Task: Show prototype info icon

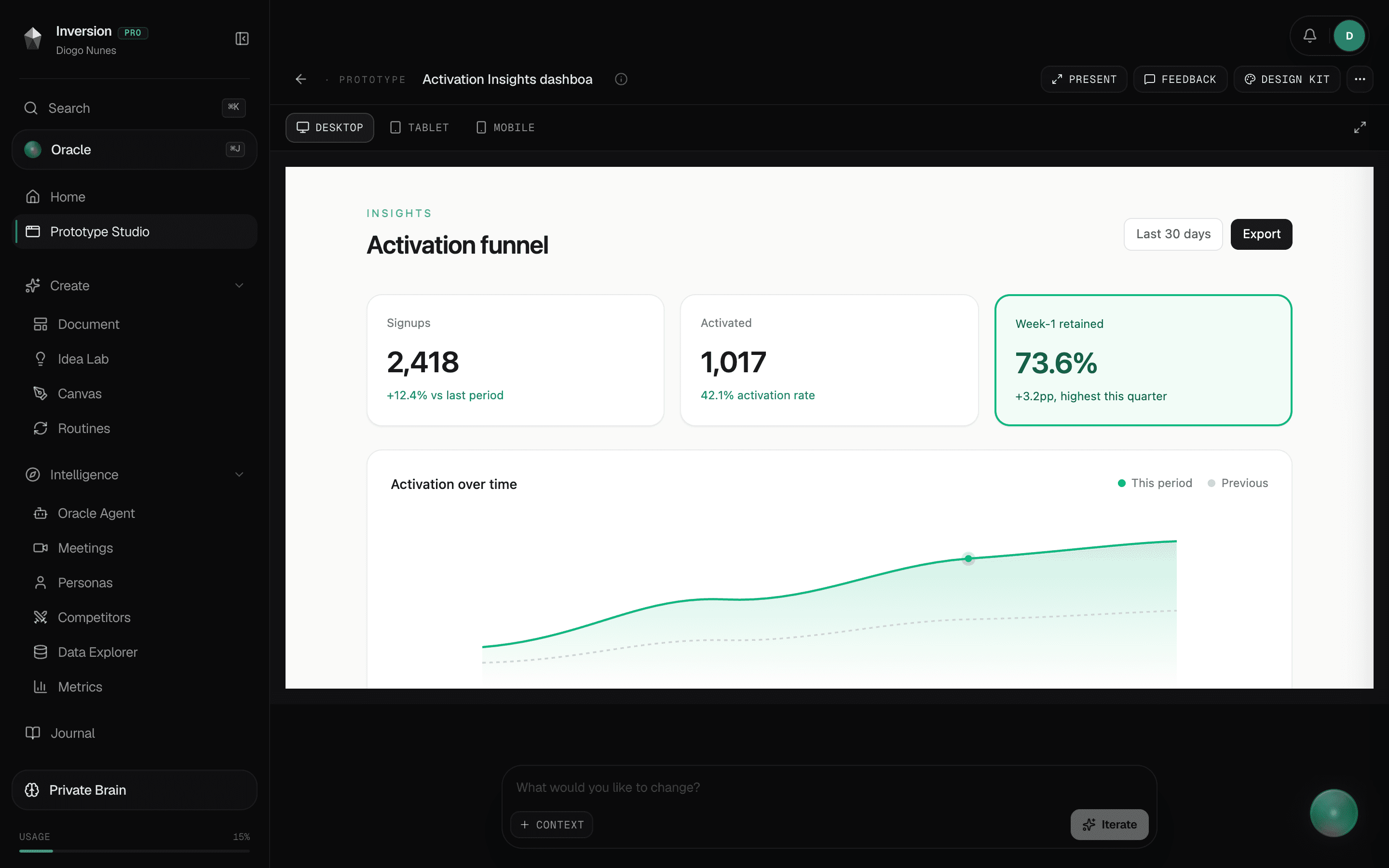Action: [x=621, y=79]
